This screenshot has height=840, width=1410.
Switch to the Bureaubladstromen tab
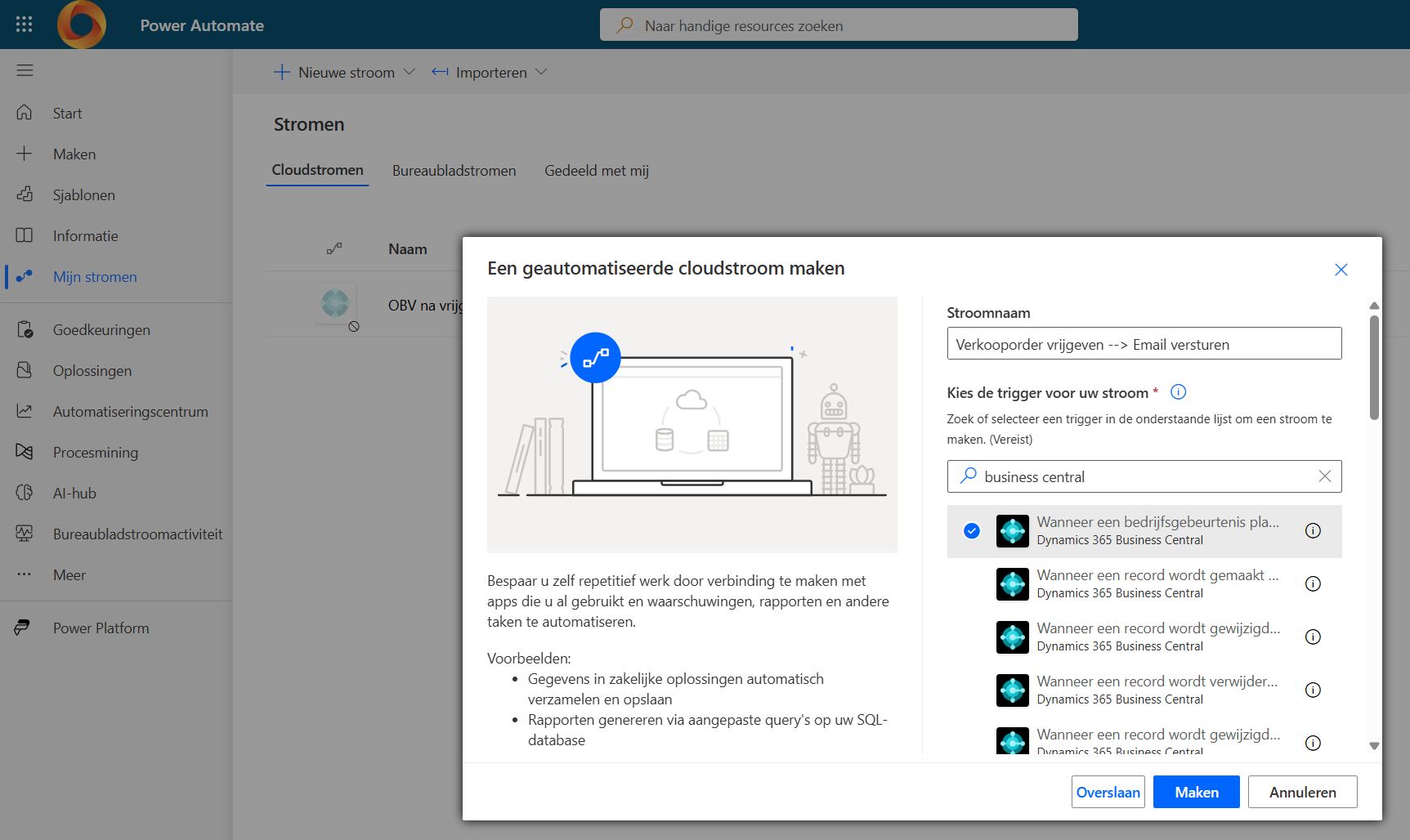[x=454, y=171]
